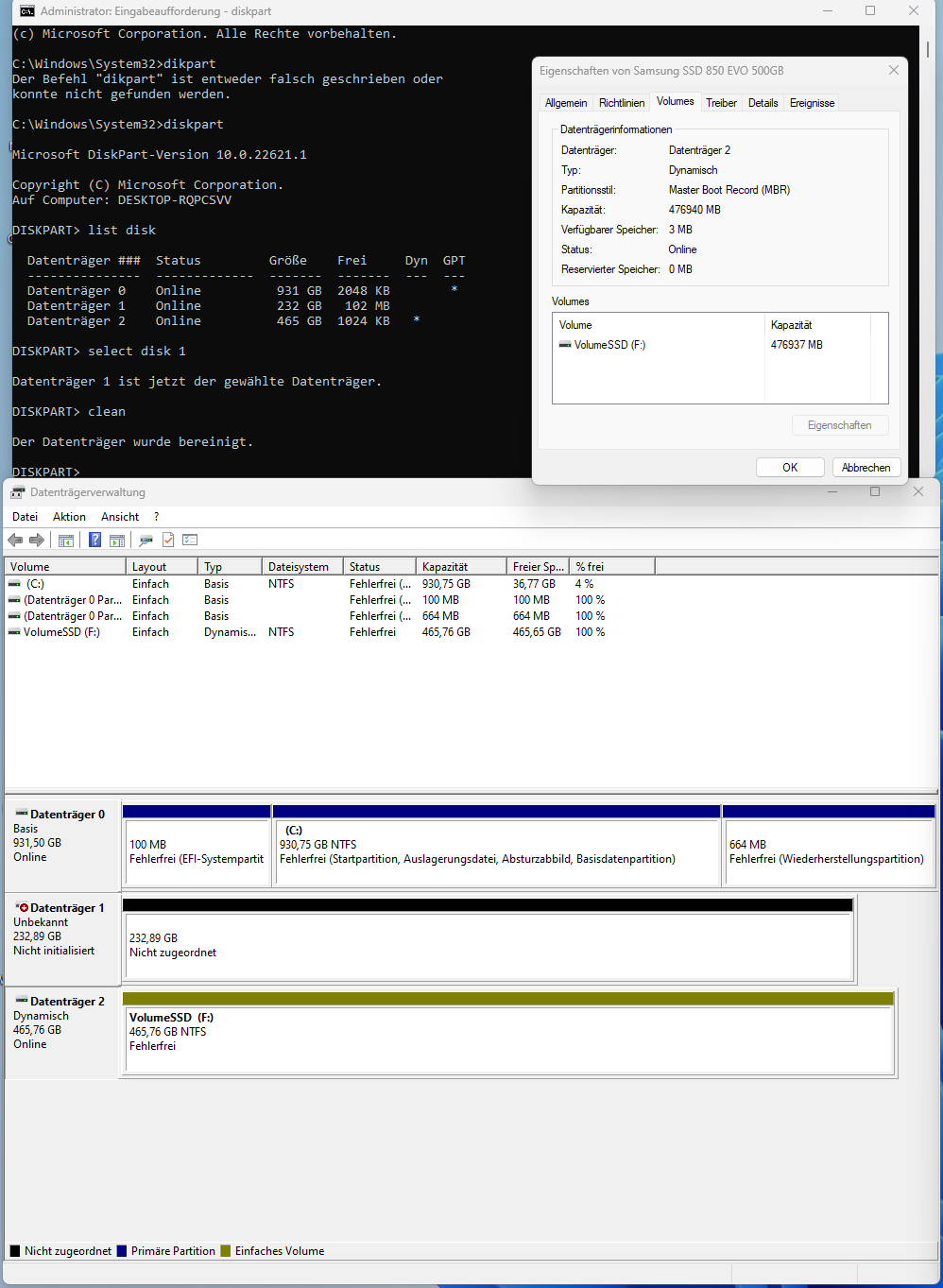This screenshot has height=1288, width=943.
Task: Click the 465,65 GB free space cell
Action: tap(537, 632)
